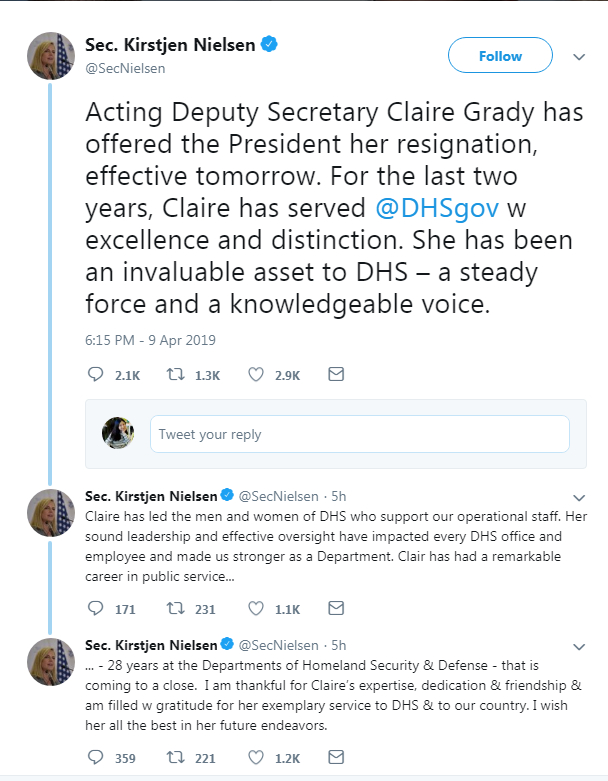Like the main tweet with 2.9K likes
The height and width of the screenshot is (781, 608).
255,374
